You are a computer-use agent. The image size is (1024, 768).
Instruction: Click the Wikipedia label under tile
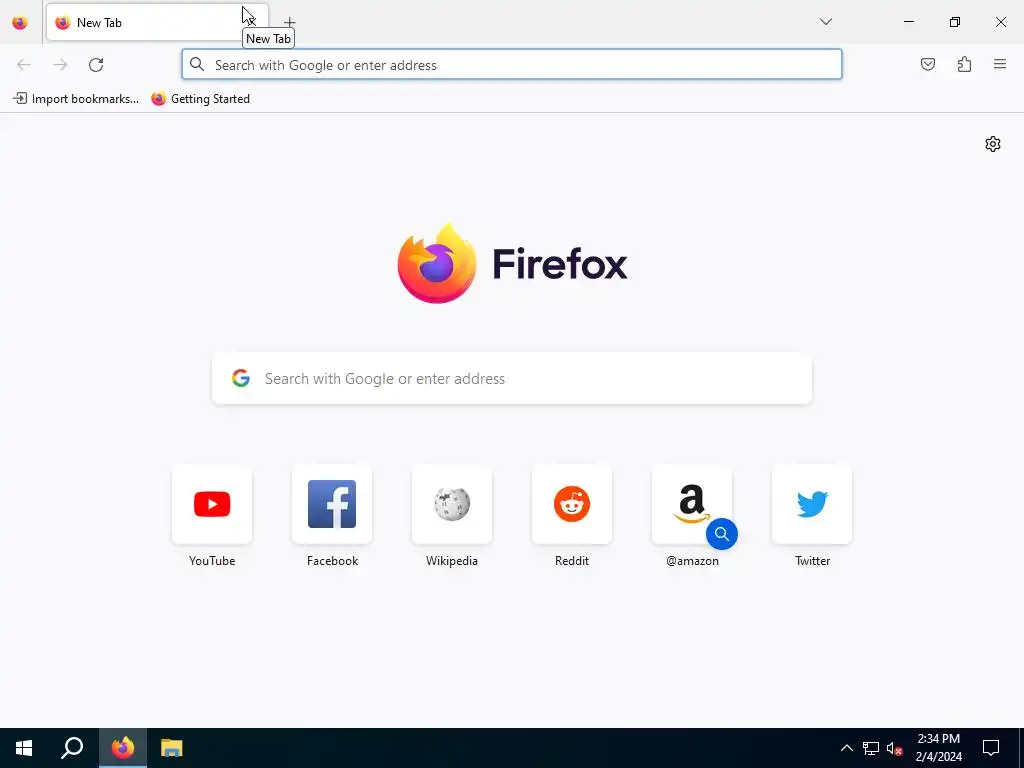pos(452,560)
